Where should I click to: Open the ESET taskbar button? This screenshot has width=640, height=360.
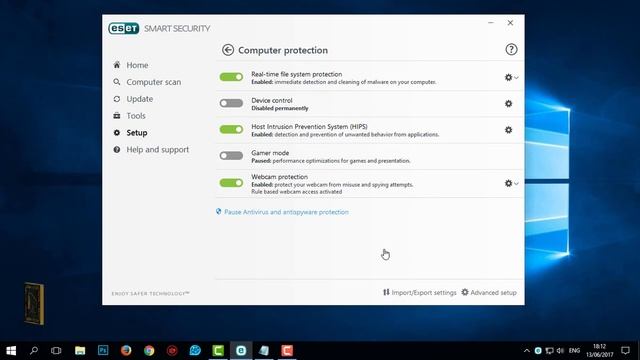click(241, 351)
